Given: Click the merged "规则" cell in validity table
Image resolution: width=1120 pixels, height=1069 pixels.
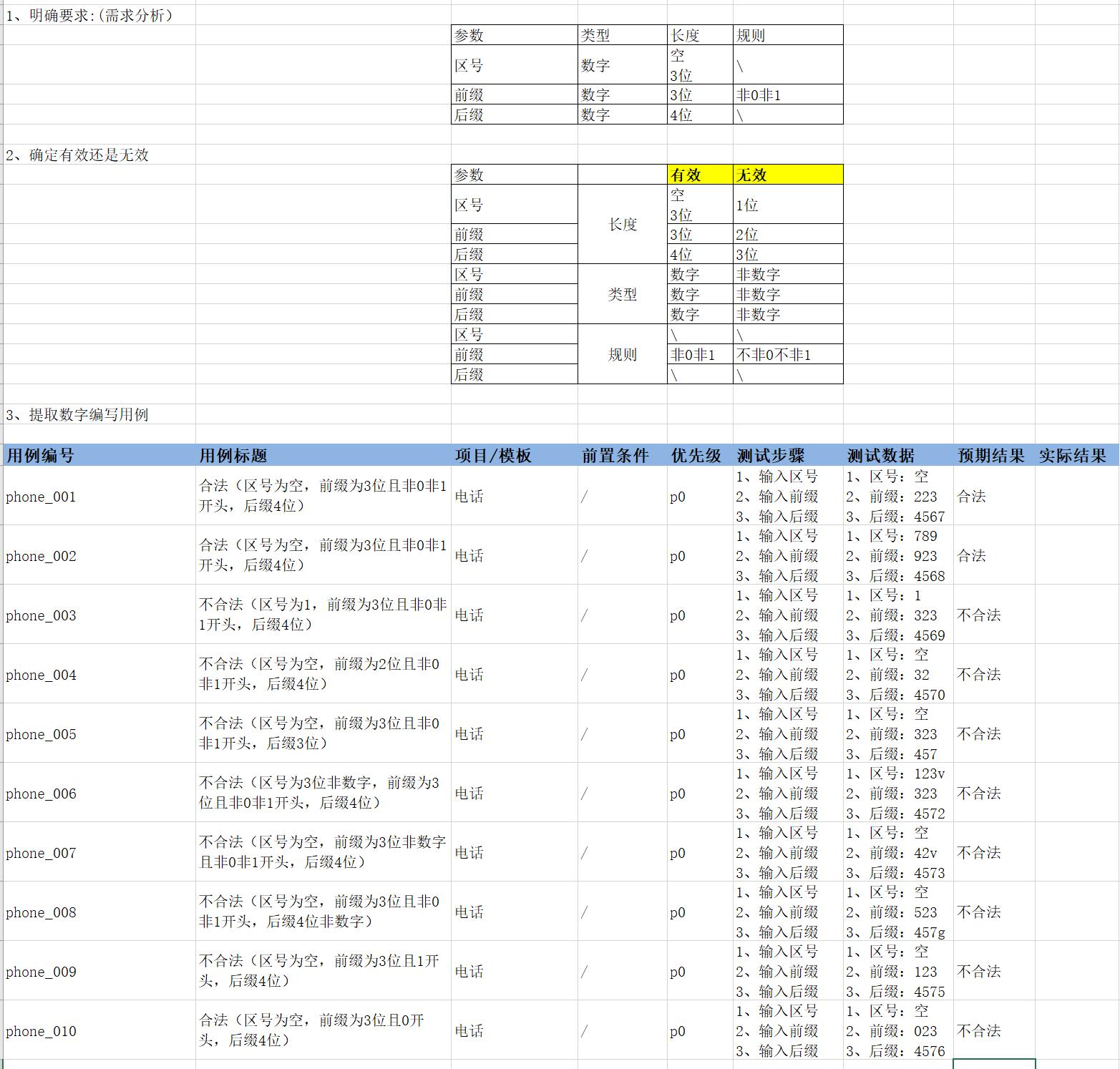Looking at the screenshot, I should pyautogui.click(x=622, y=354).
